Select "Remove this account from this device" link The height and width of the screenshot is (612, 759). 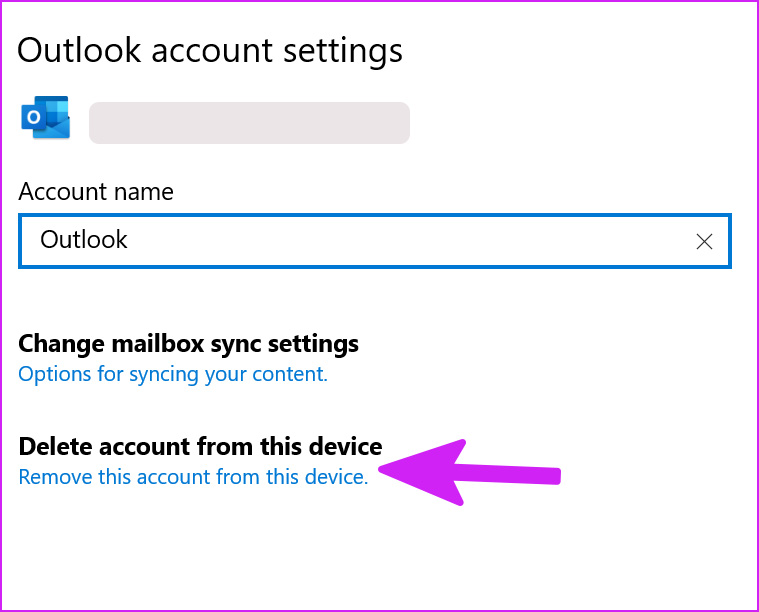pos(193,477)
